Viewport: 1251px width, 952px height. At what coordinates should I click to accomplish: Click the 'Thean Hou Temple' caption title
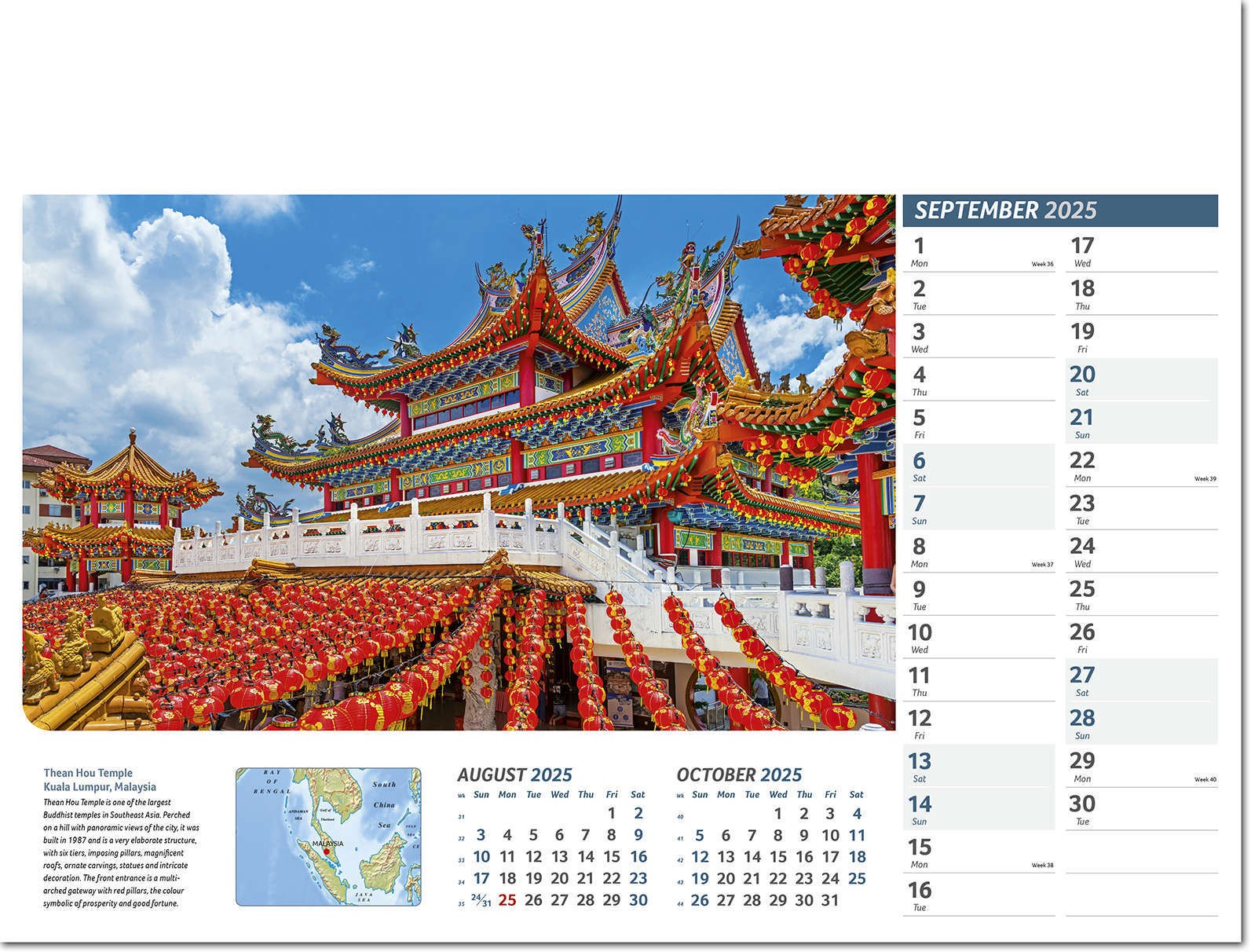(x=88, y=773)
